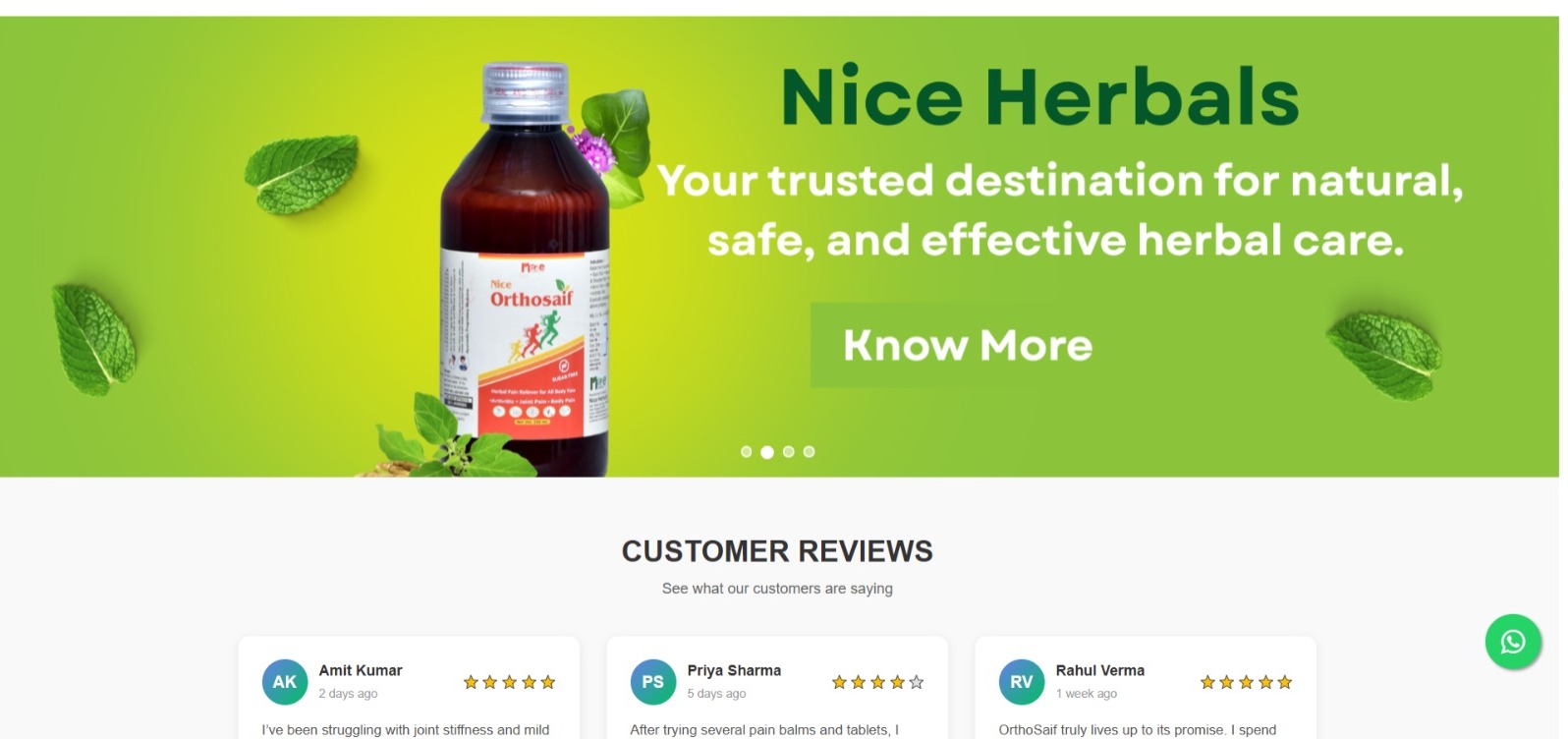Viewport: 1568px width, 739px height.
Task: Go to the first carousel slide dot
Action: tap(747, 452)
